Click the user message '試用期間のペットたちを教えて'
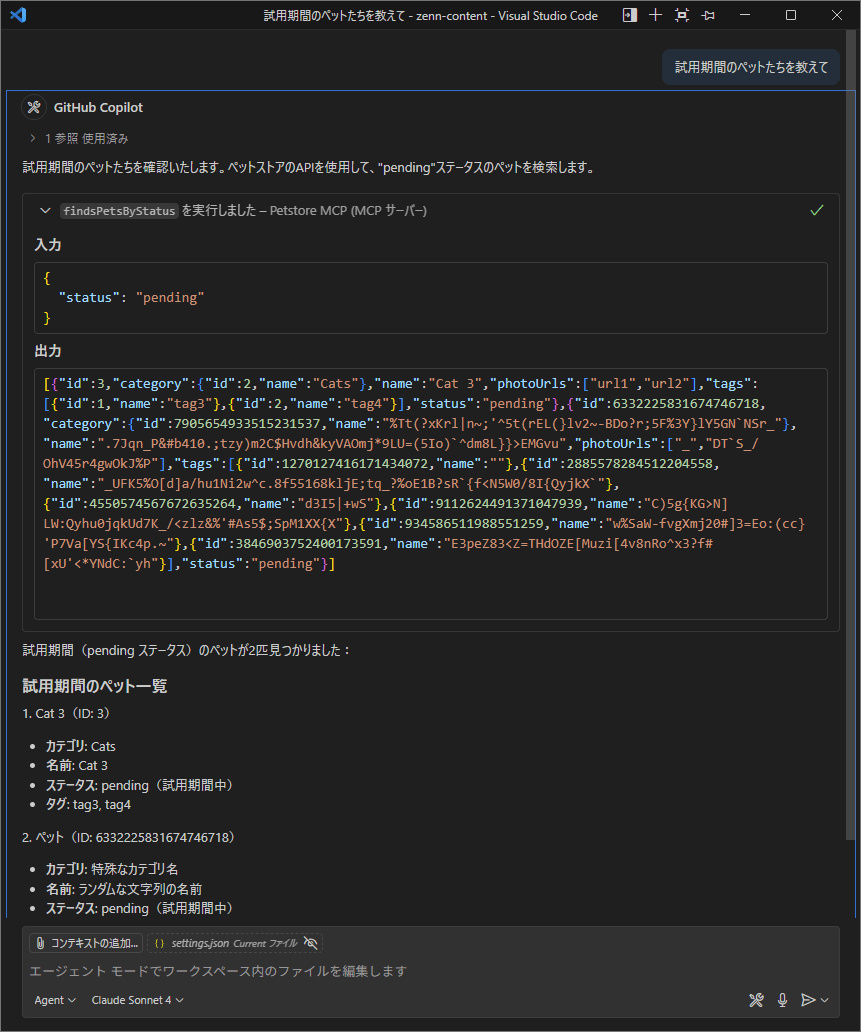 click(750, 67)
